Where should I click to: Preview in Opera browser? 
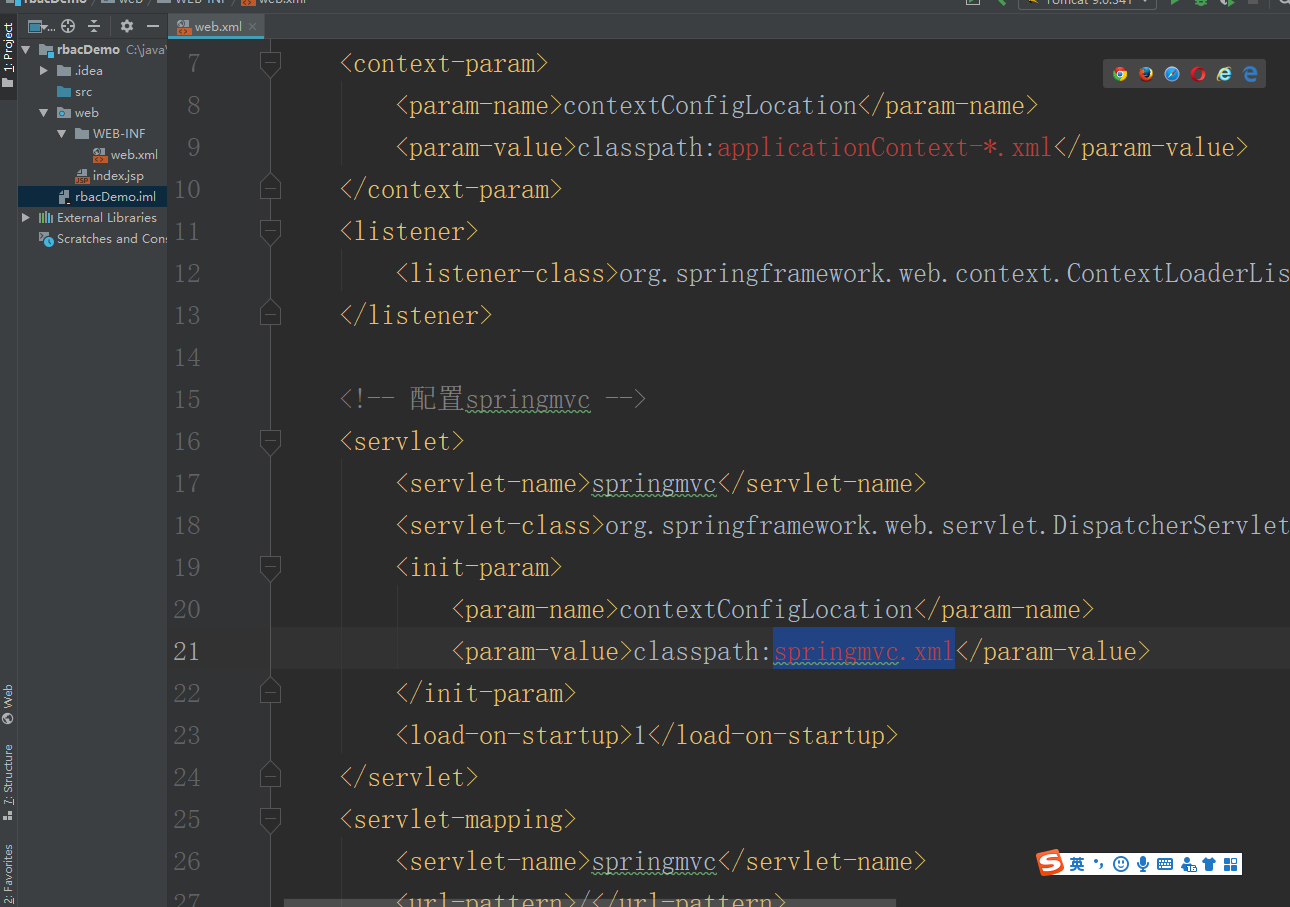1198,74
